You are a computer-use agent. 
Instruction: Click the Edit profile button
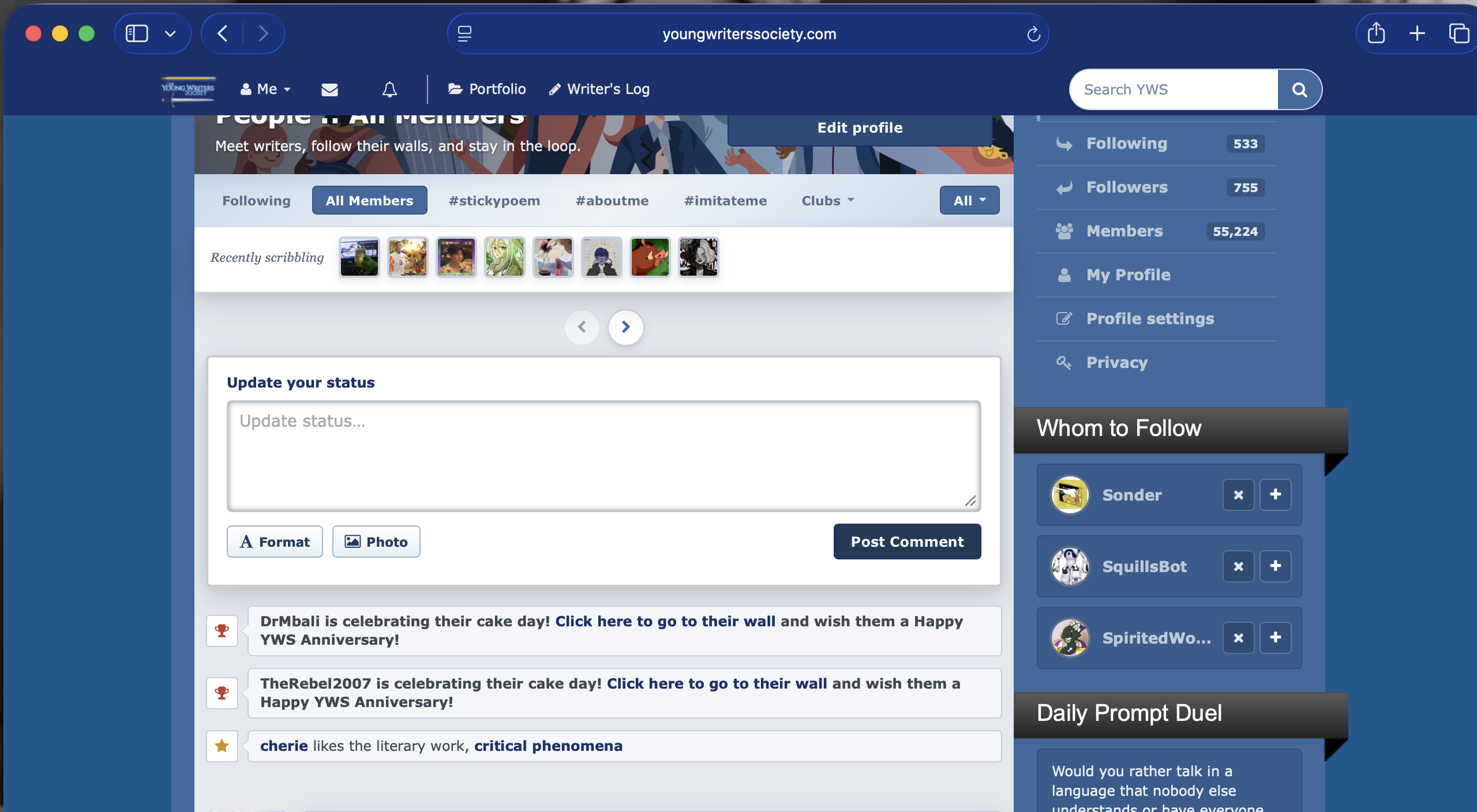(x=860, y=128)
